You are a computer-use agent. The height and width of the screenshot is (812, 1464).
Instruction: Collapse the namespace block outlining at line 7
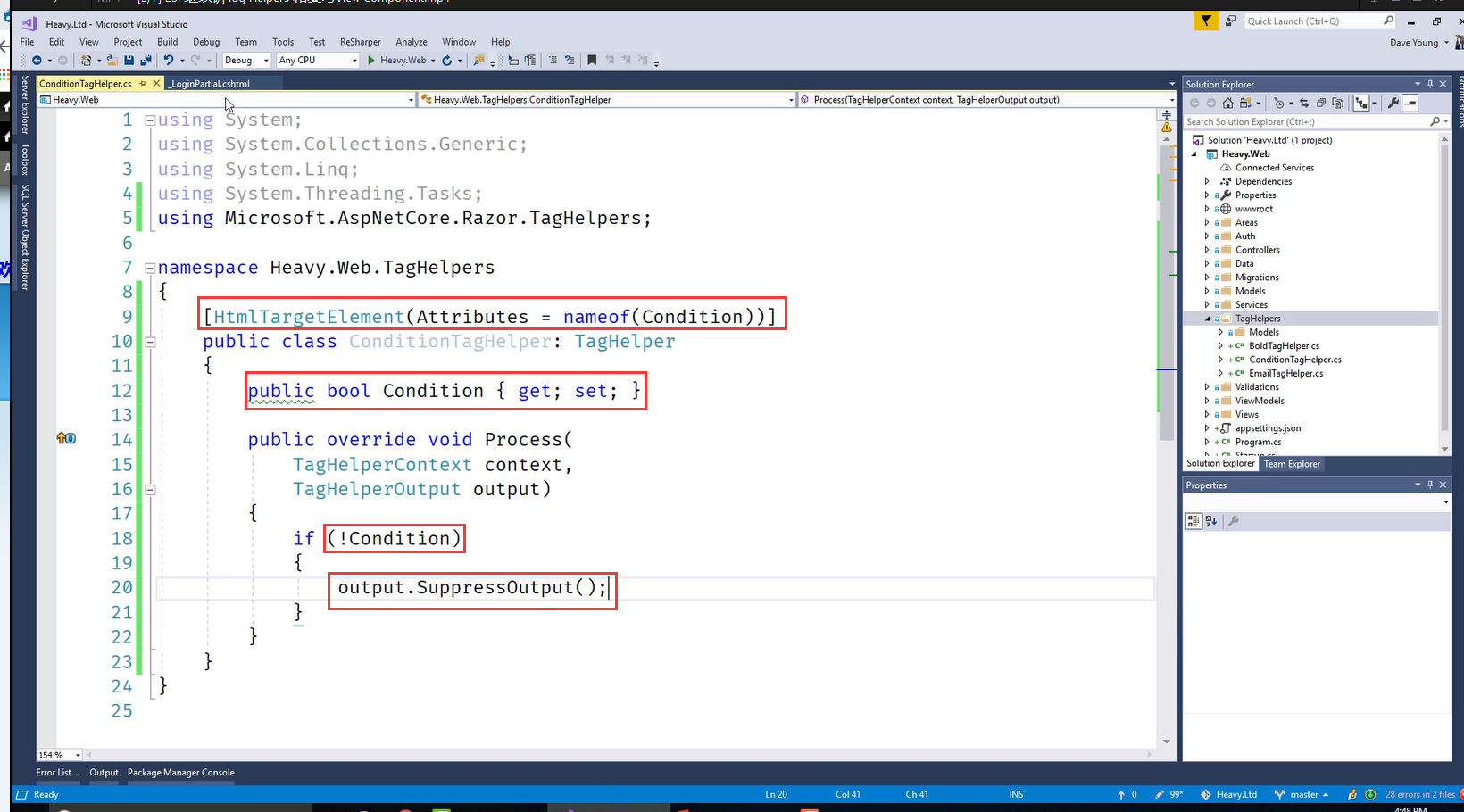pyautogui.click(x=150, y=267)
